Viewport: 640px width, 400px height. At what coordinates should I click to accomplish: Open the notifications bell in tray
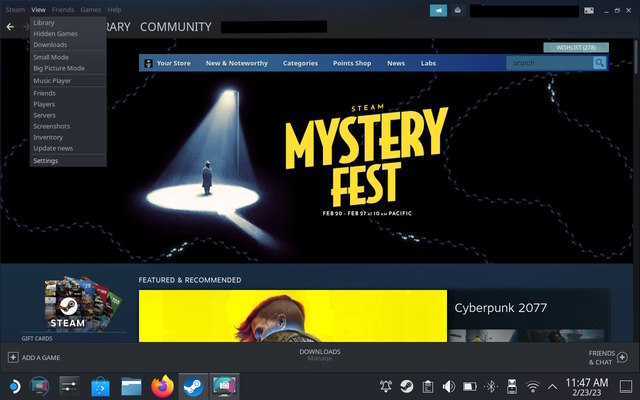386,386
